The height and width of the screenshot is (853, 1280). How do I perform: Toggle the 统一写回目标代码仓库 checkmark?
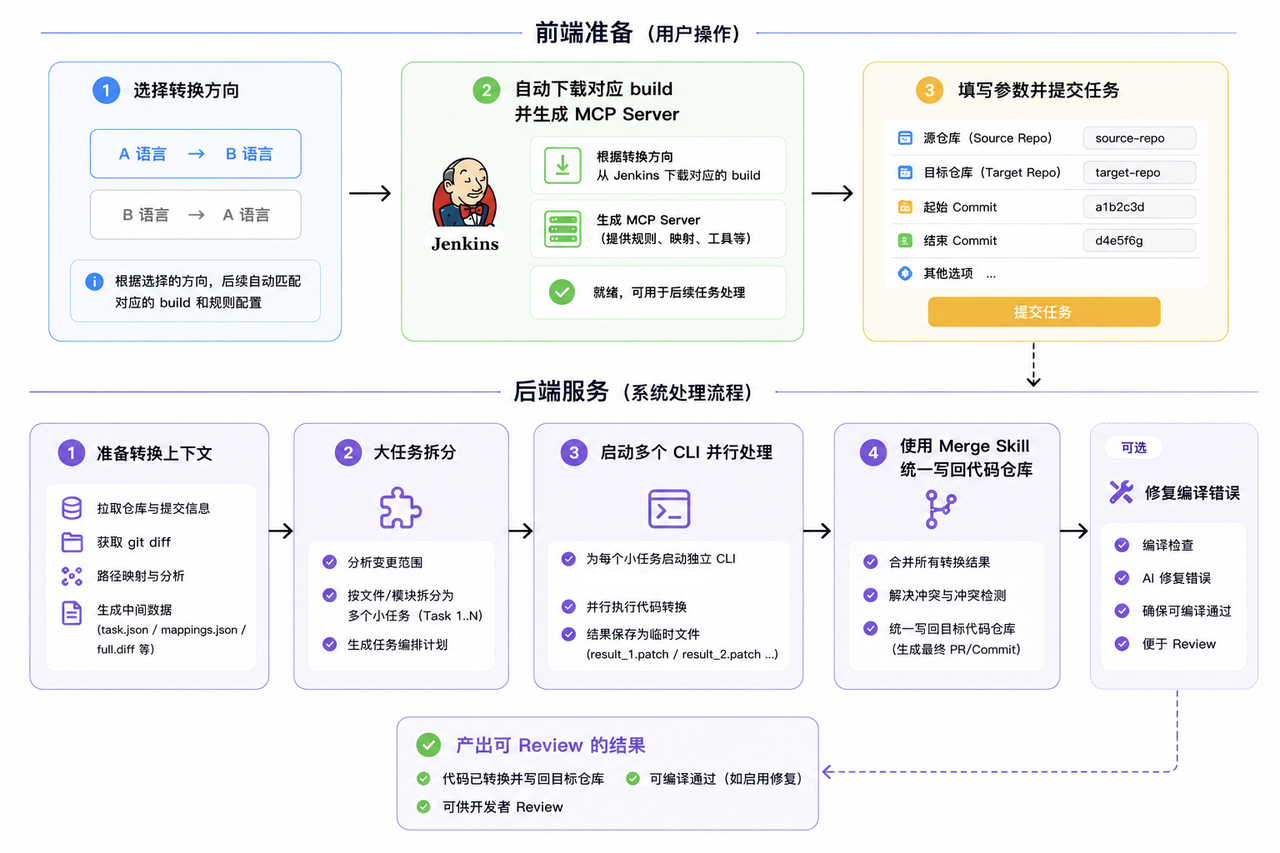click(869, 629)
